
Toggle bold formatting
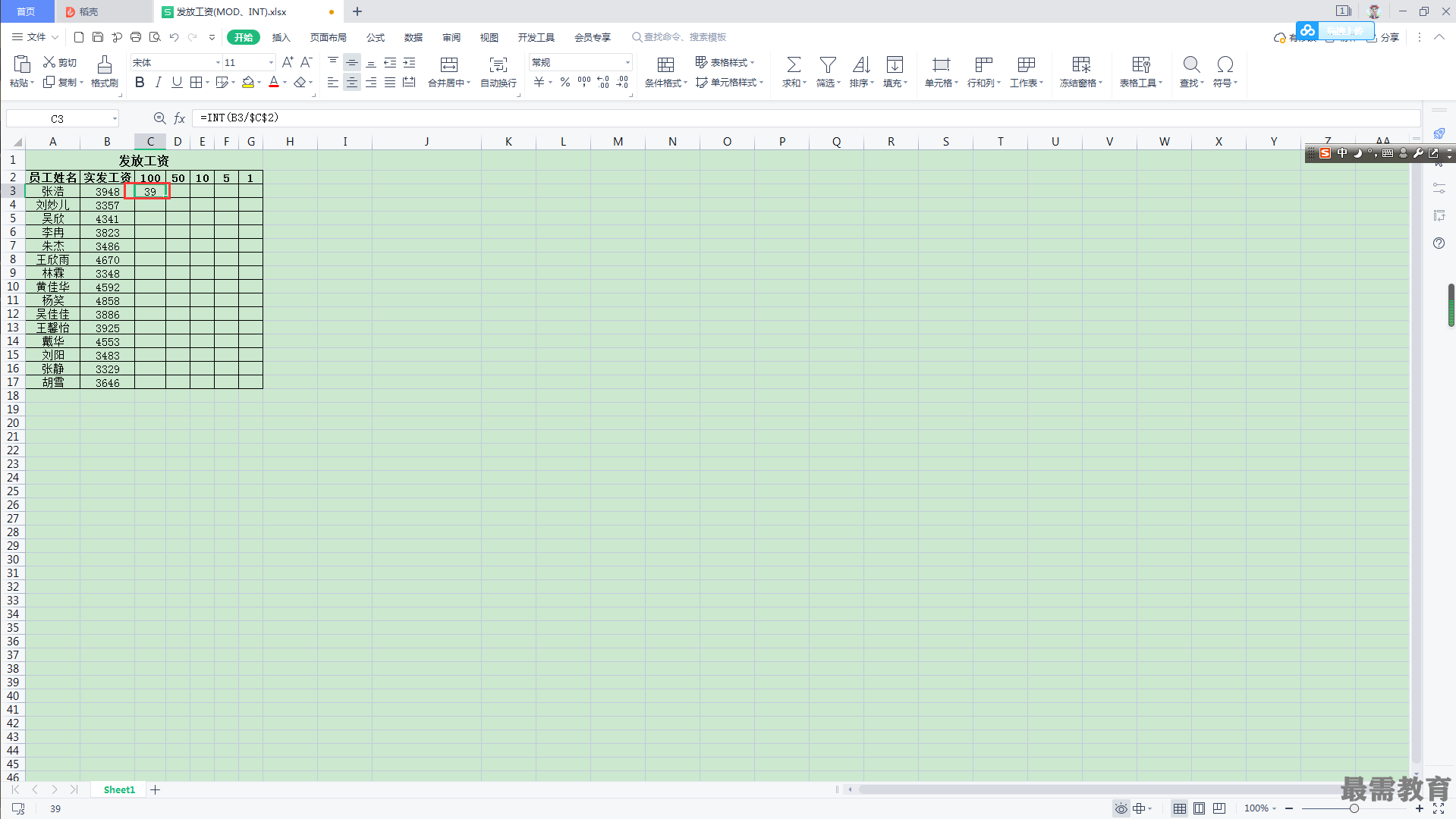(140, 82)
